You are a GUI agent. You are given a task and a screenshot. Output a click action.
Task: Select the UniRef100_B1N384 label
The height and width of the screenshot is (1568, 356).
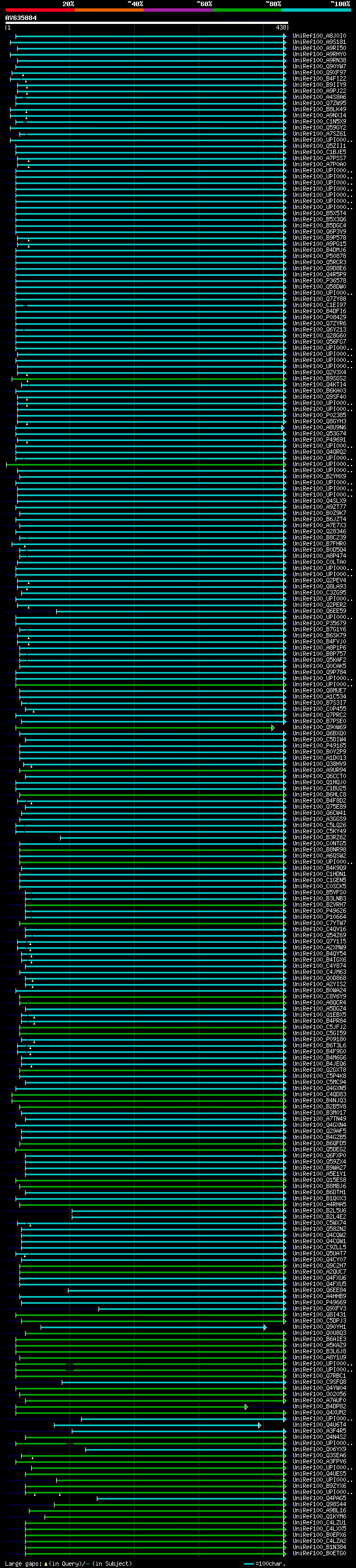(x=319, y=1547)
